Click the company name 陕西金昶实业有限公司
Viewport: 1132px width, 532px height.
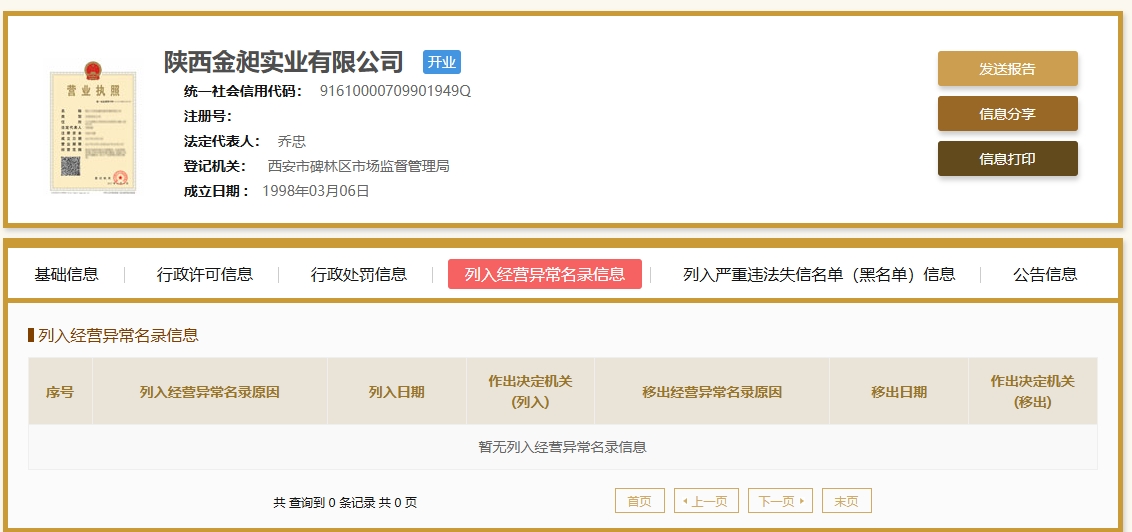click(x=283, y=62)
